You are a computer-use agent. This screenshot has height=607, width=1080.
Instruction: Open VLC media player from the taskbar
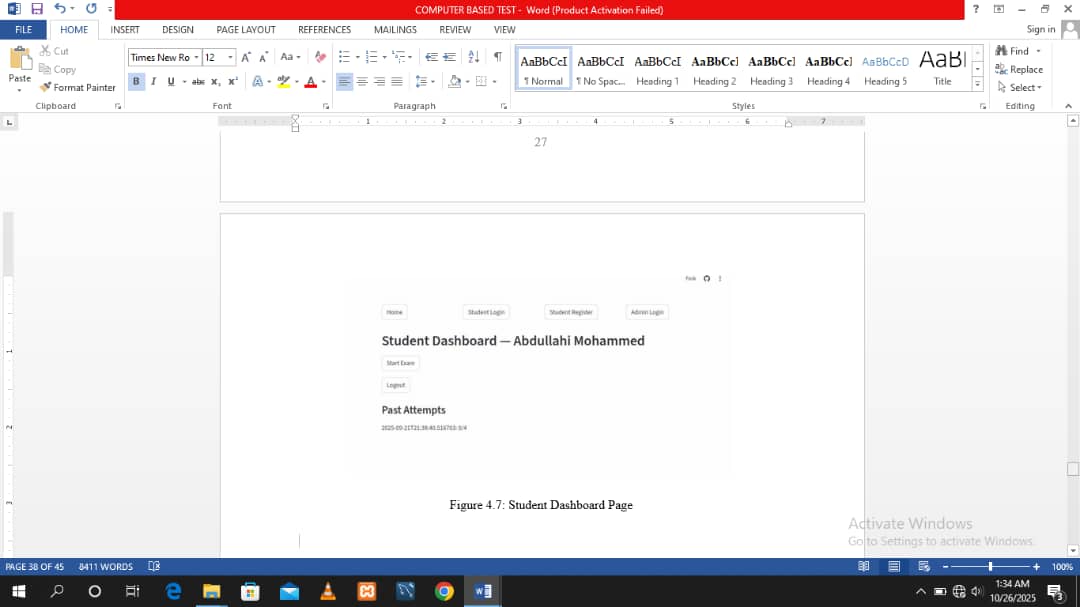click(328, 591)
